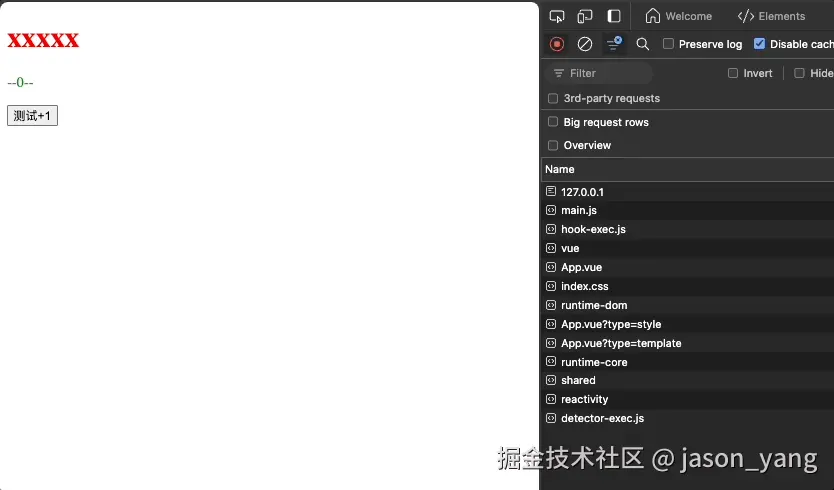Select the hook-exec.js request
Viewport: 834px width, 490px height.
tap(688, 229)
